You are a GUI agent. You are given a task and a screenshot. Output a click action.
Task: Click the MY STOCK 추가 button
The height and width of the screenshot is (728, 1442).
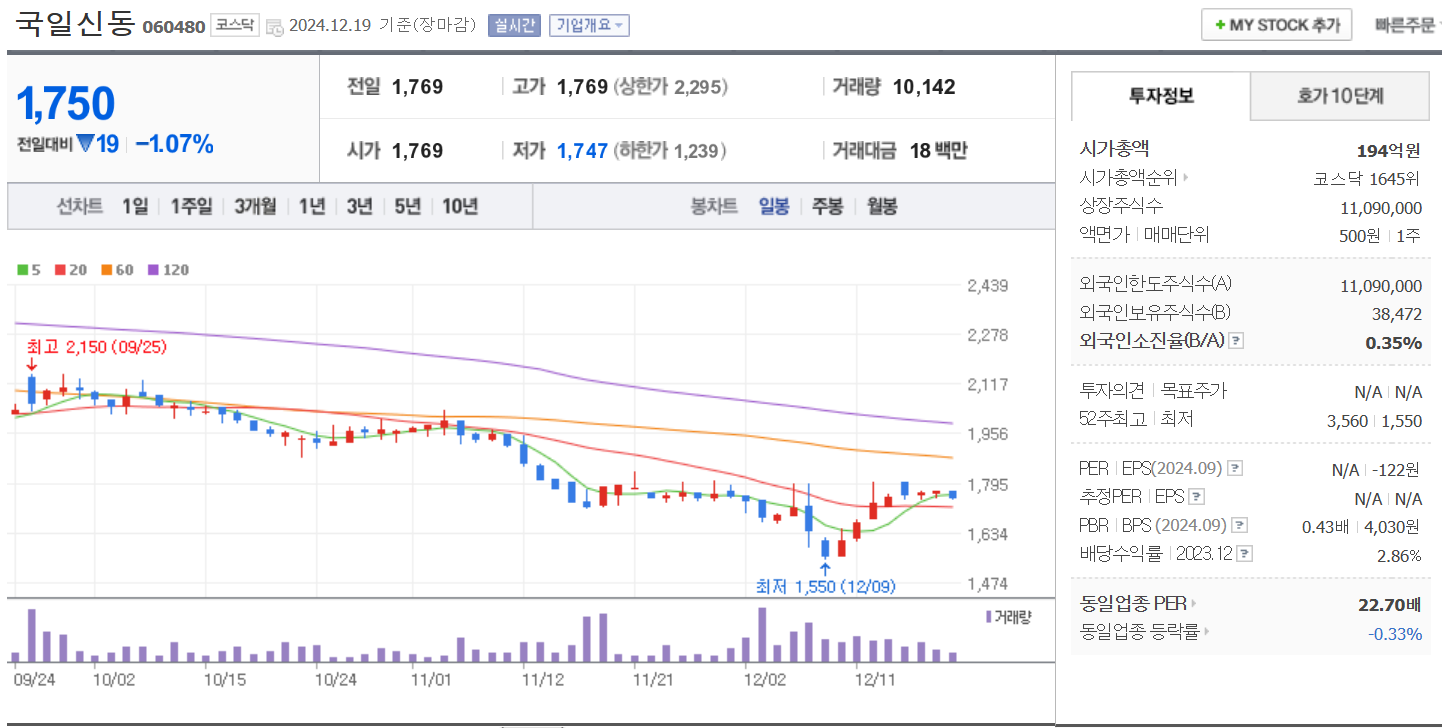tap(1276, 24)
